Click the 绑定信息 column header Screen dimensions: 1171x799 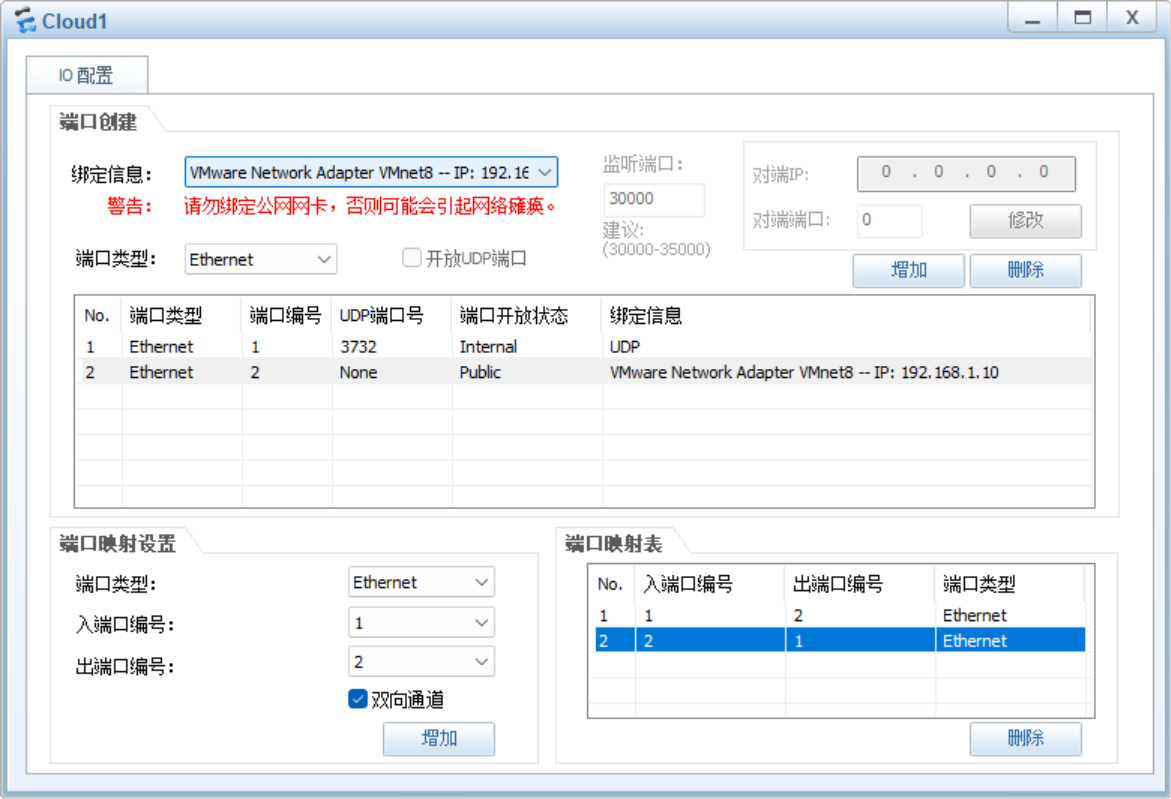(845, 316)
